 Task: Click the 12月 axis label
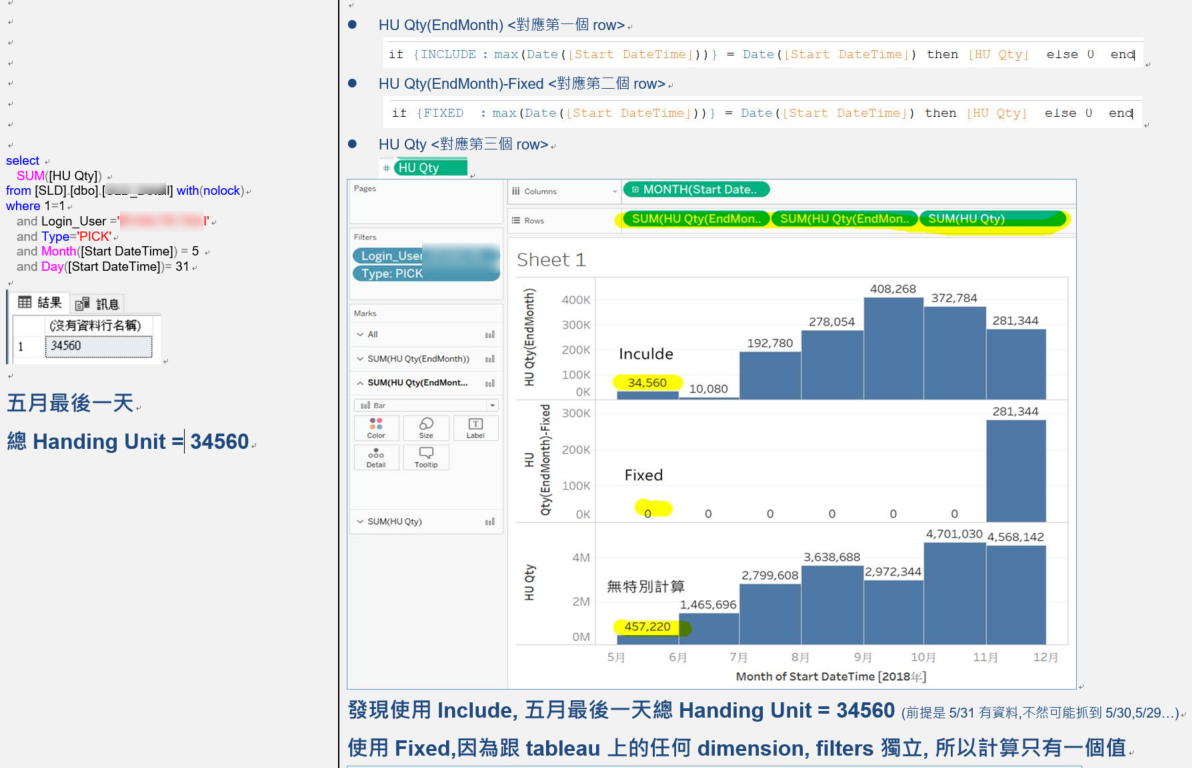pyautogui.click(x=1046, y=657)
